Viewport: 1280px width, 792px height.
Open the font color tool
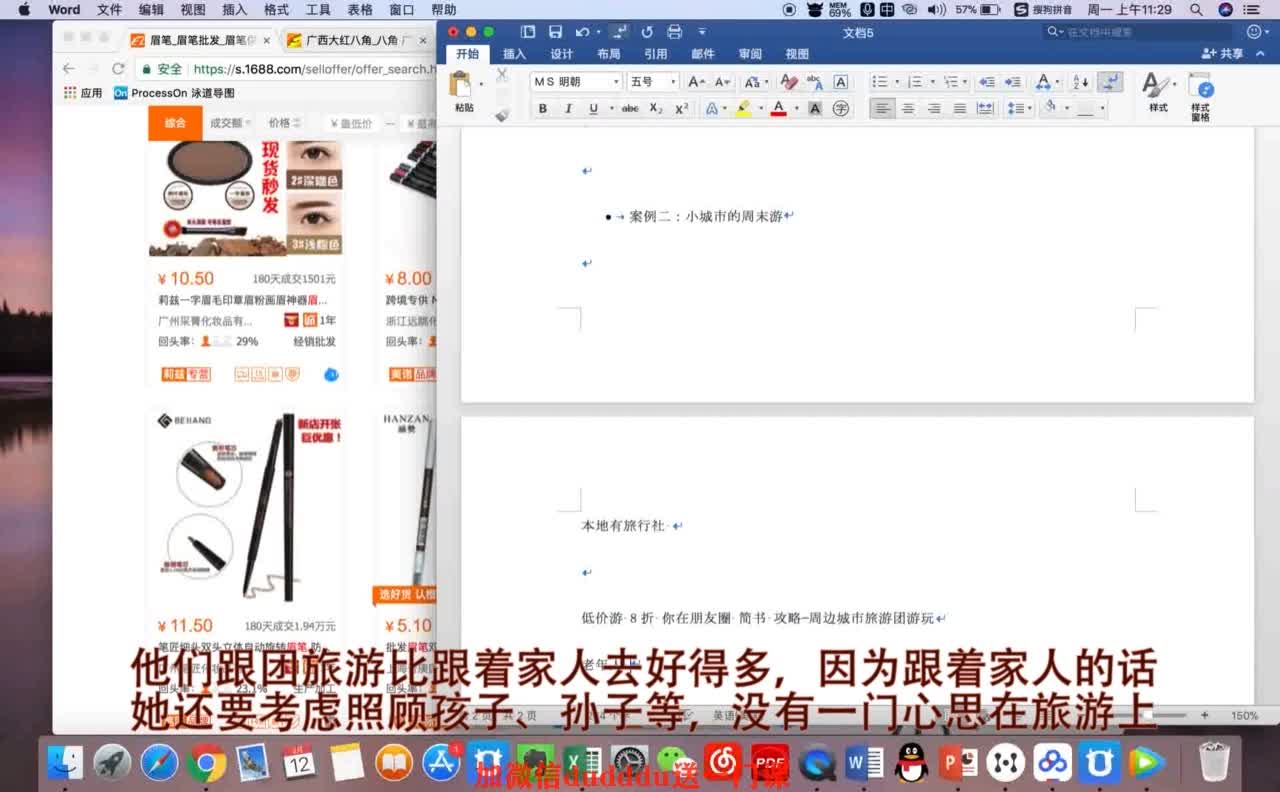778,108
